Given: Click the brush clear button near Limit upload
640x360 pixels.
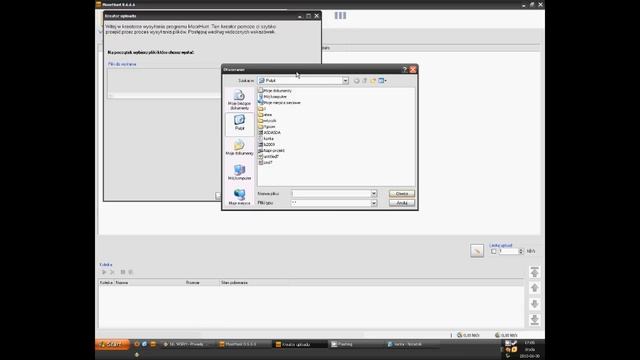Looking at the screenshot, I should coord(477,251).
